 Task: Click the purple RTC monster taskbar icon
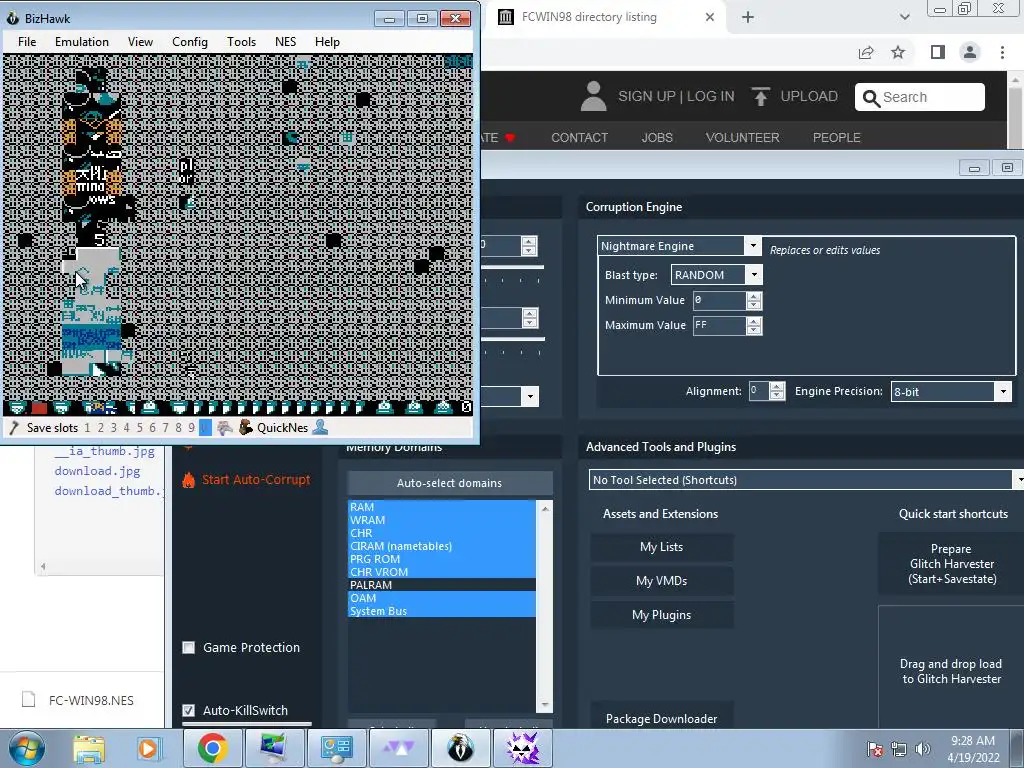(522, 748)
